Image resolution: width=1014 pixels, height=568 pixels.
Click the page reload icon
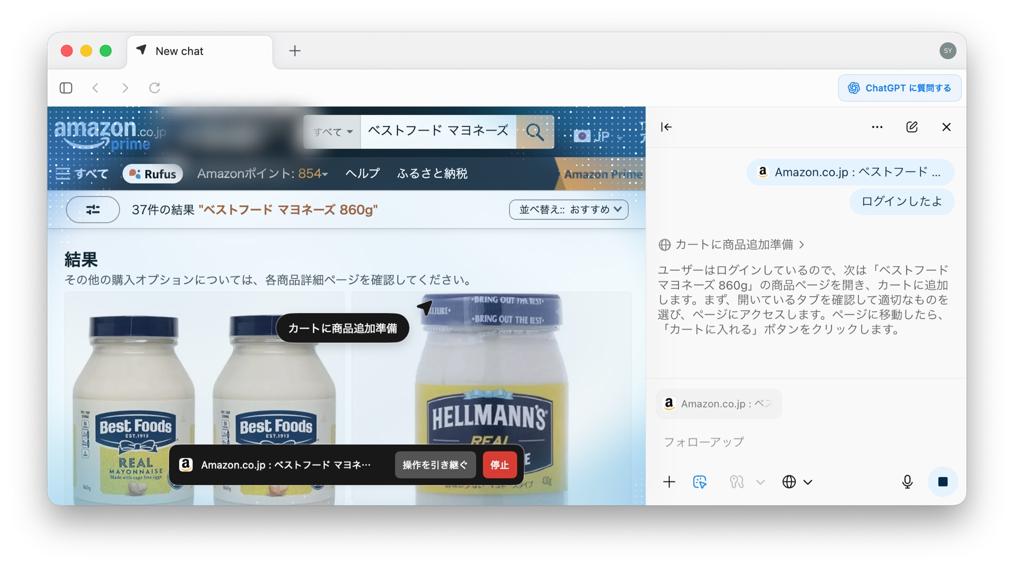[154, 88]
